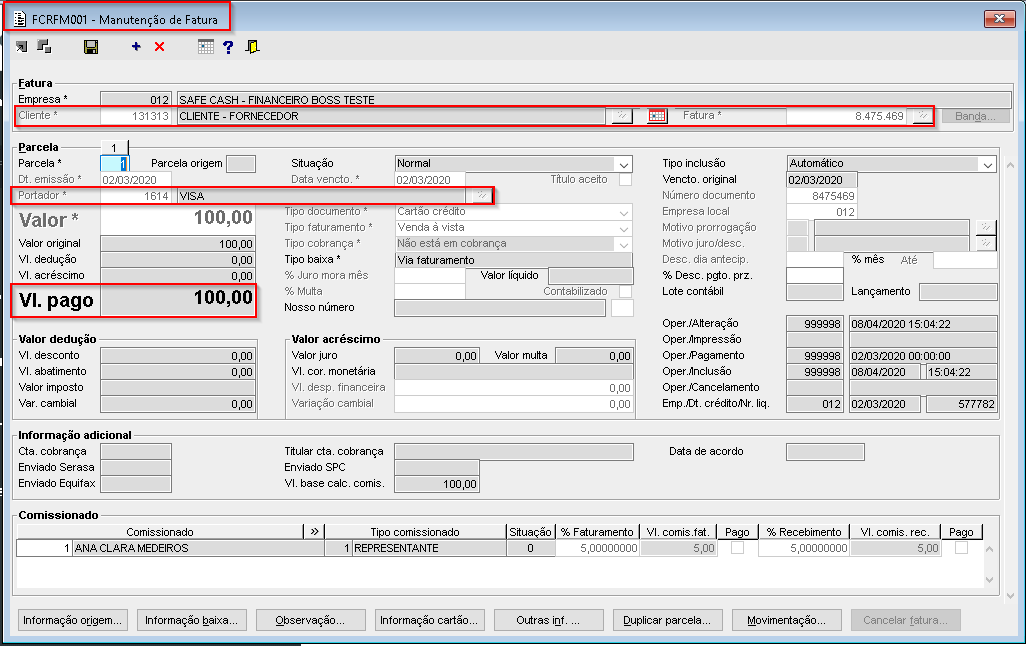The width and height of the screenshot is (1026, 646).
Task: Expand Situação Normal dropdown
Action: click(x=624, y=164)
